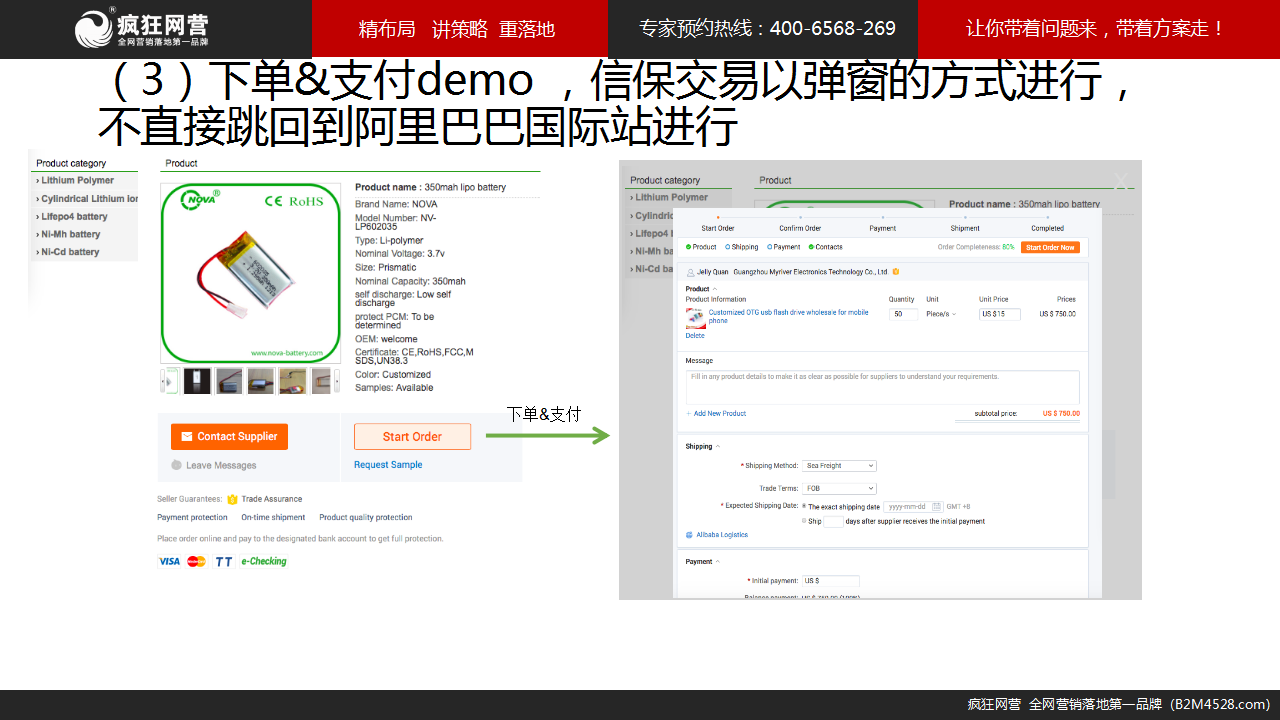
Task: Open the calendar icon in shipping date field
Action: pyautogui.click(x=937, y=507)
